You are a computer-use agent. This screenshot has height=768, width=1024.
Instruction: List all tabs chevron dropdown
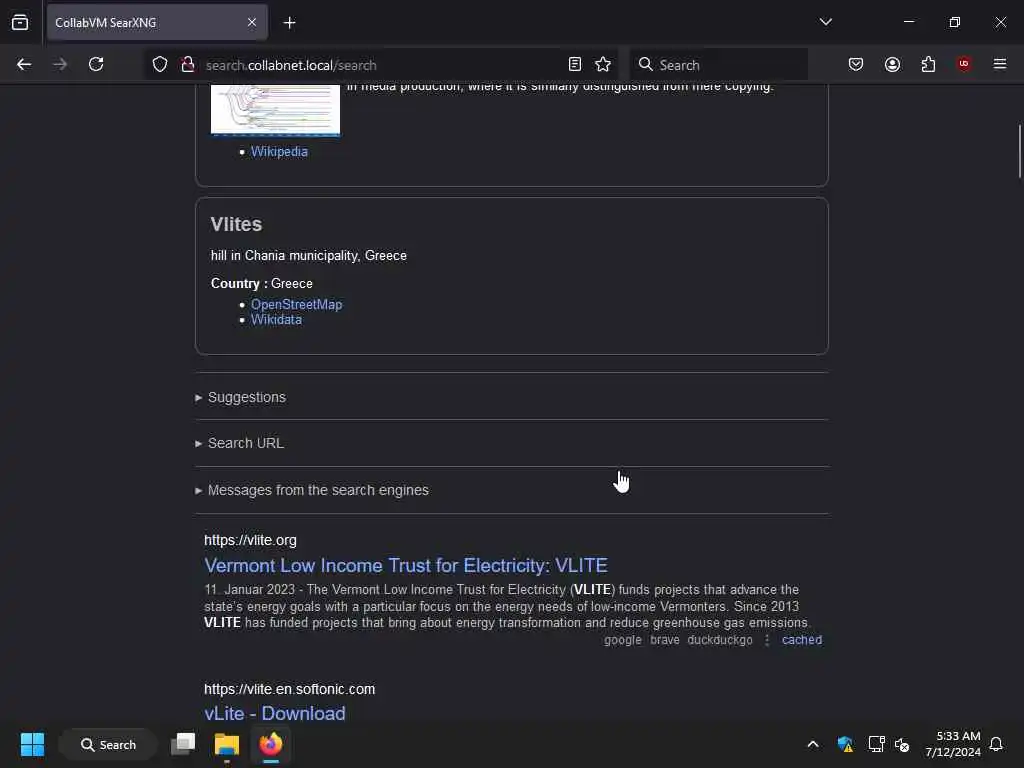[825, 22]
